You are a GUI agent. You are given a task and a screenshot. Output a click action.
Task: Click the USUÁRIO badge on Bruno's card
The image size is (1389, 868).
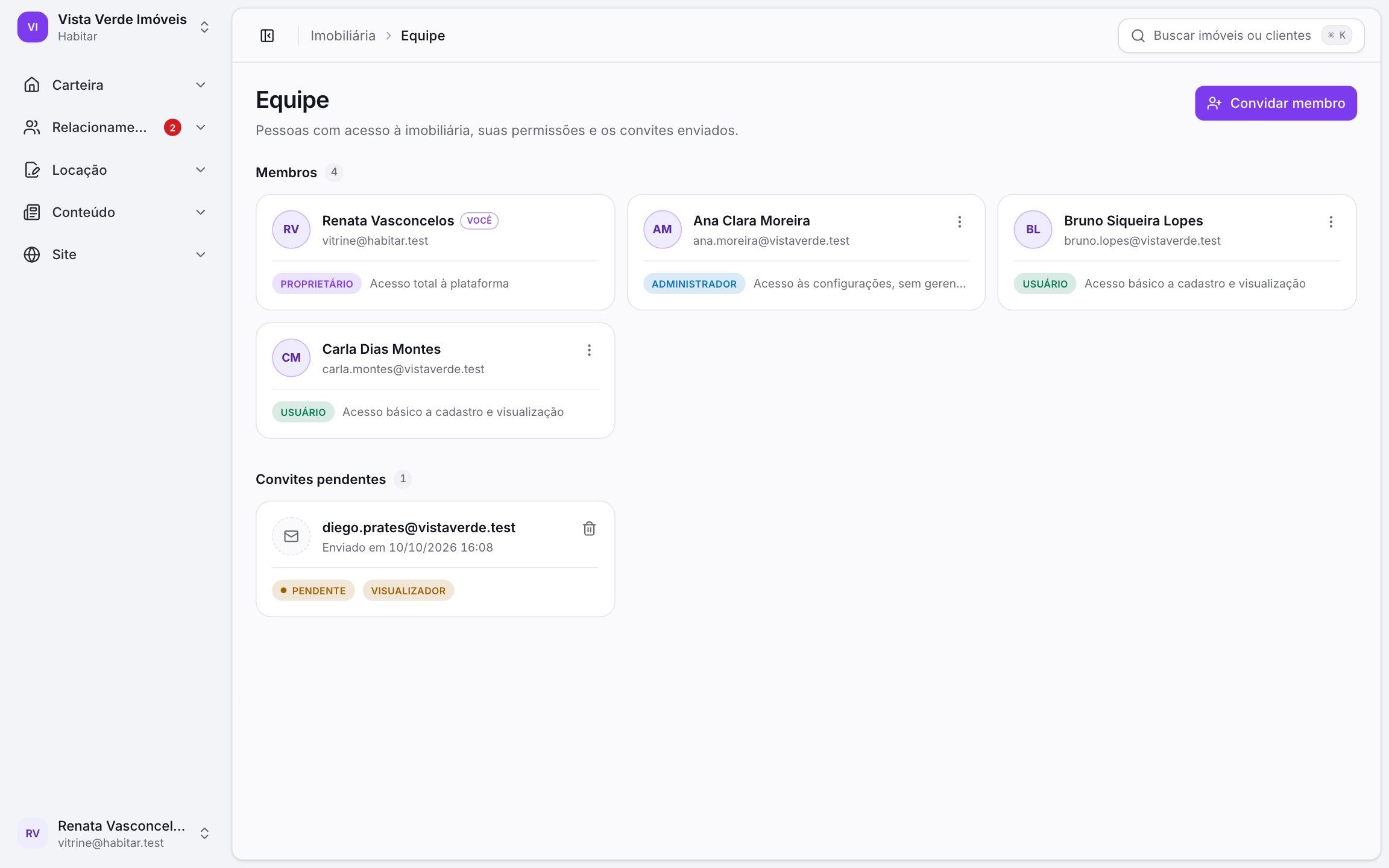(x=1045, y=283)
